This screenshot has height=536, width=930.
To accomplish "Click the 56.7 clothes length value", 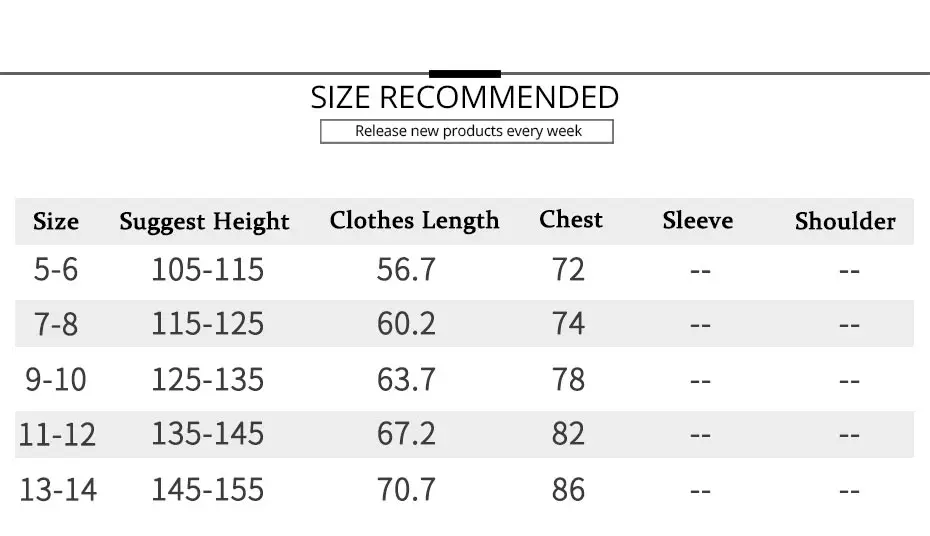I will tap(406, 270).
